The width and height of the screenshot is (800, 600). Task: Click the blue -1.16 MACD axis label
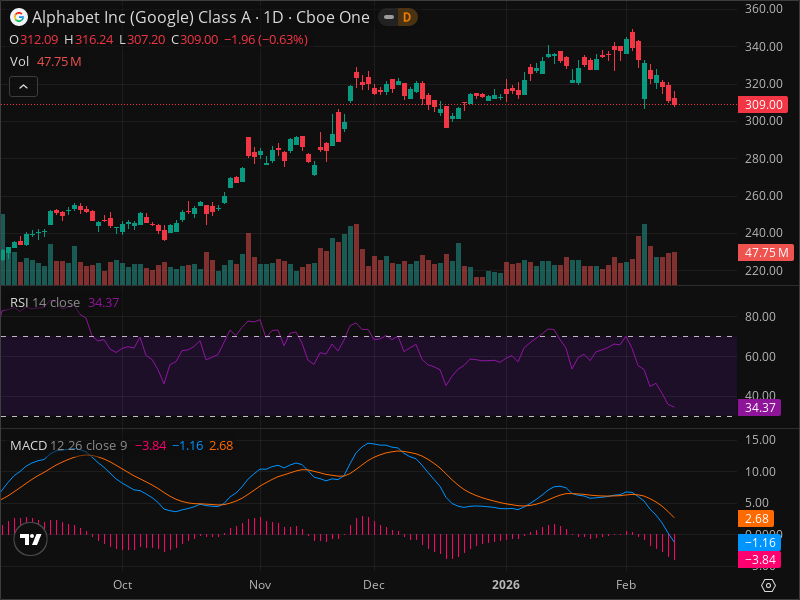(759, 542)
